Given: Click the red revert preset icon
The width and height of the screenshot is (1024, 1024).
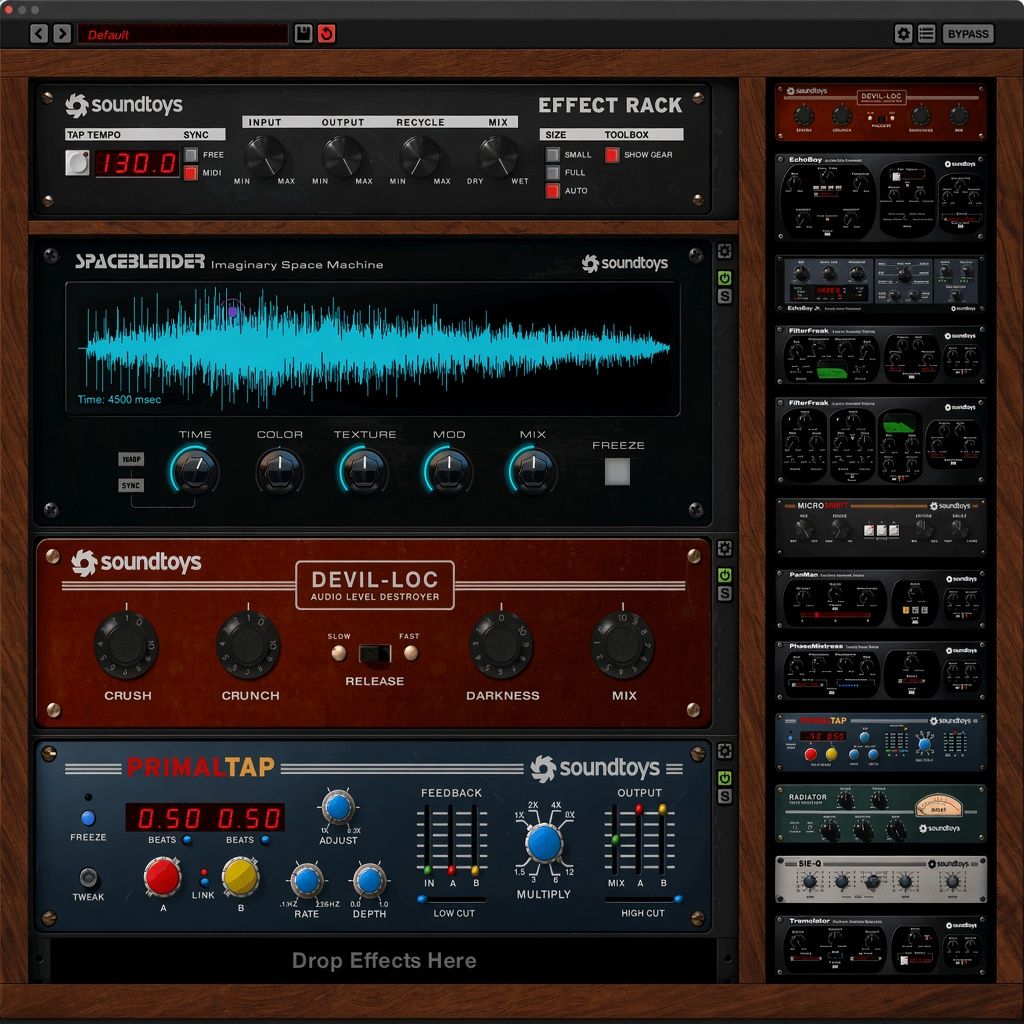Looking at the screenshot, I should click(327, 33).
